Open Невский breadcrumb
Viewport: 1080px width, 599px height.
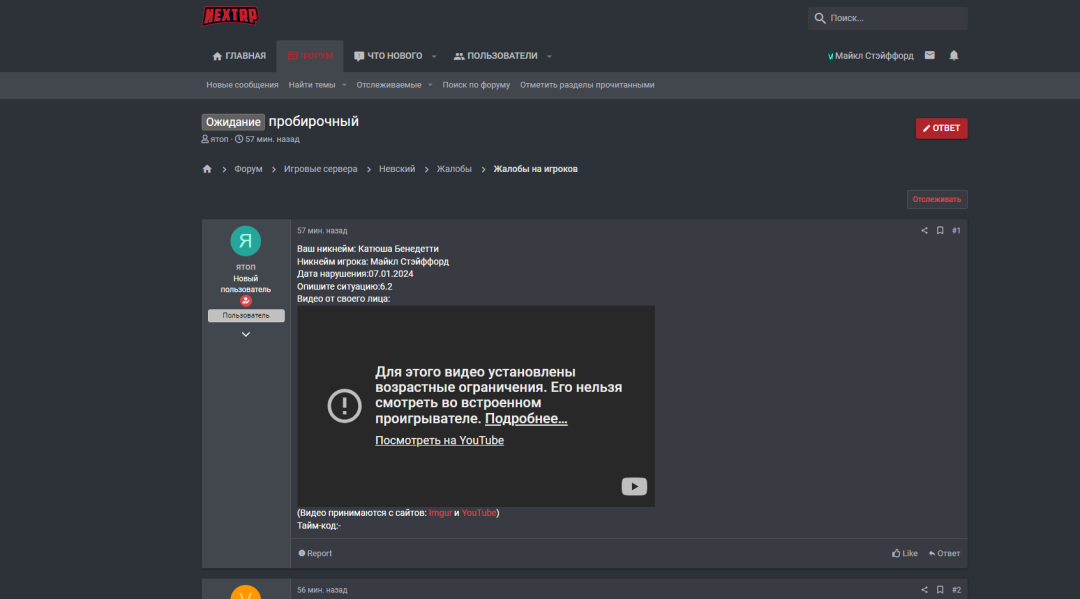tap(397, 169)
